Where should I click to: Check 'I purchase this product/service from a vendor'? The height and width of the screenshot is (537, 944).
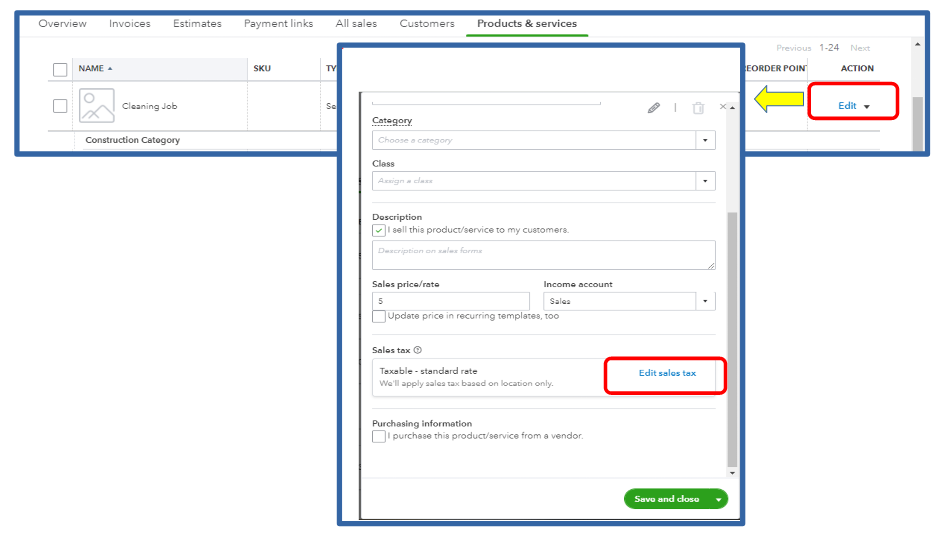click(x=379, y=436)
